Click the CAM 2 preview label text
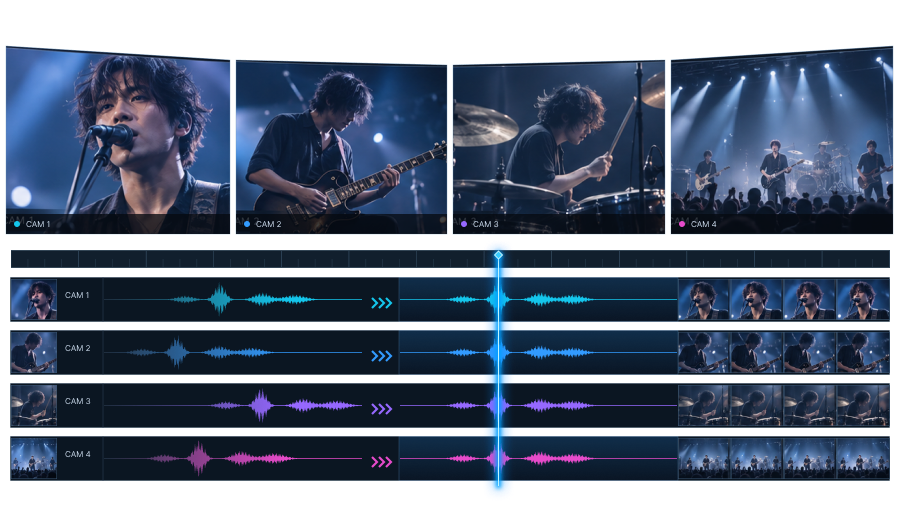This screenshot has height=506, width=900. [x=268, y=224]
